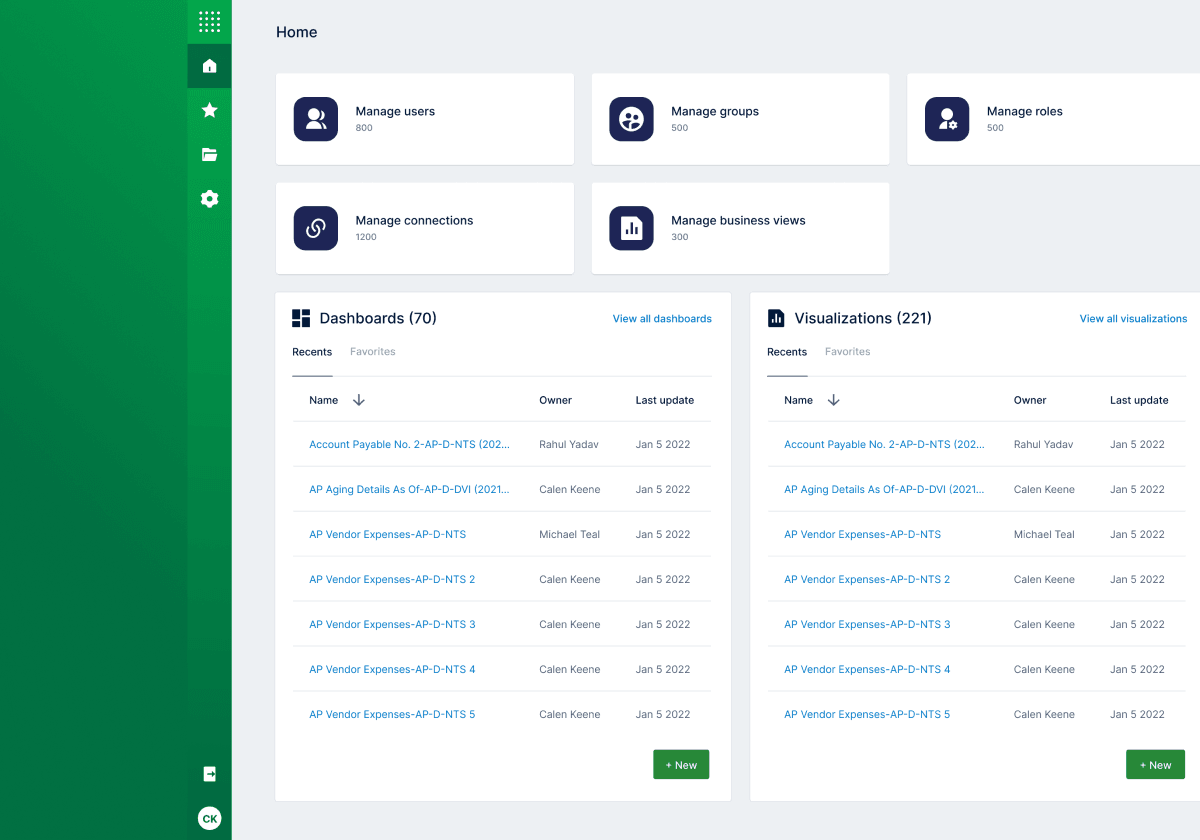
Task: Select Recents tab in Visualizations
Action: 787,352
